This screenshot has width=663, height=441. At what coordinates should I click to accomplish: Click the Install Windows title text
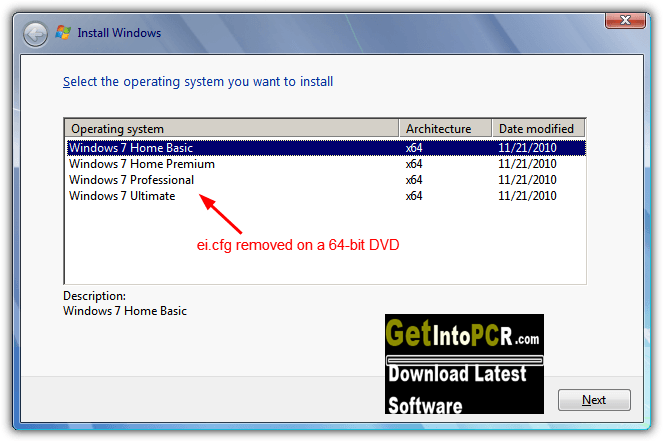[119, 33]
